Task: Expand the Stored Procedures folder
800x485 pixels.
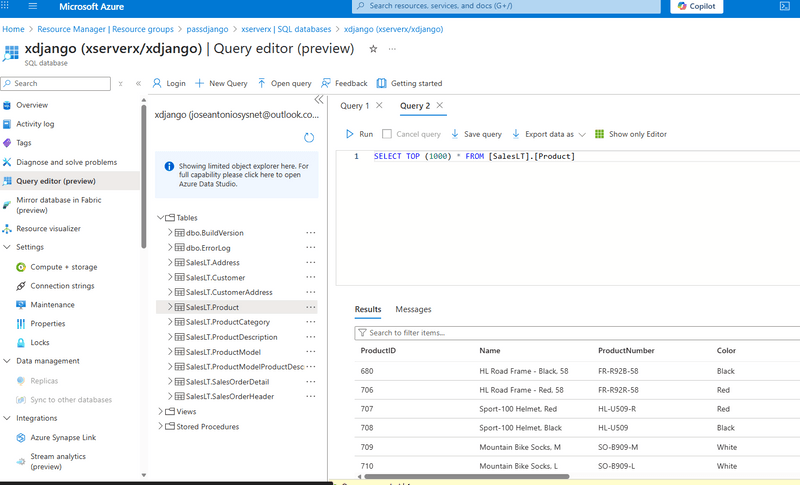Action: (161, 426)
